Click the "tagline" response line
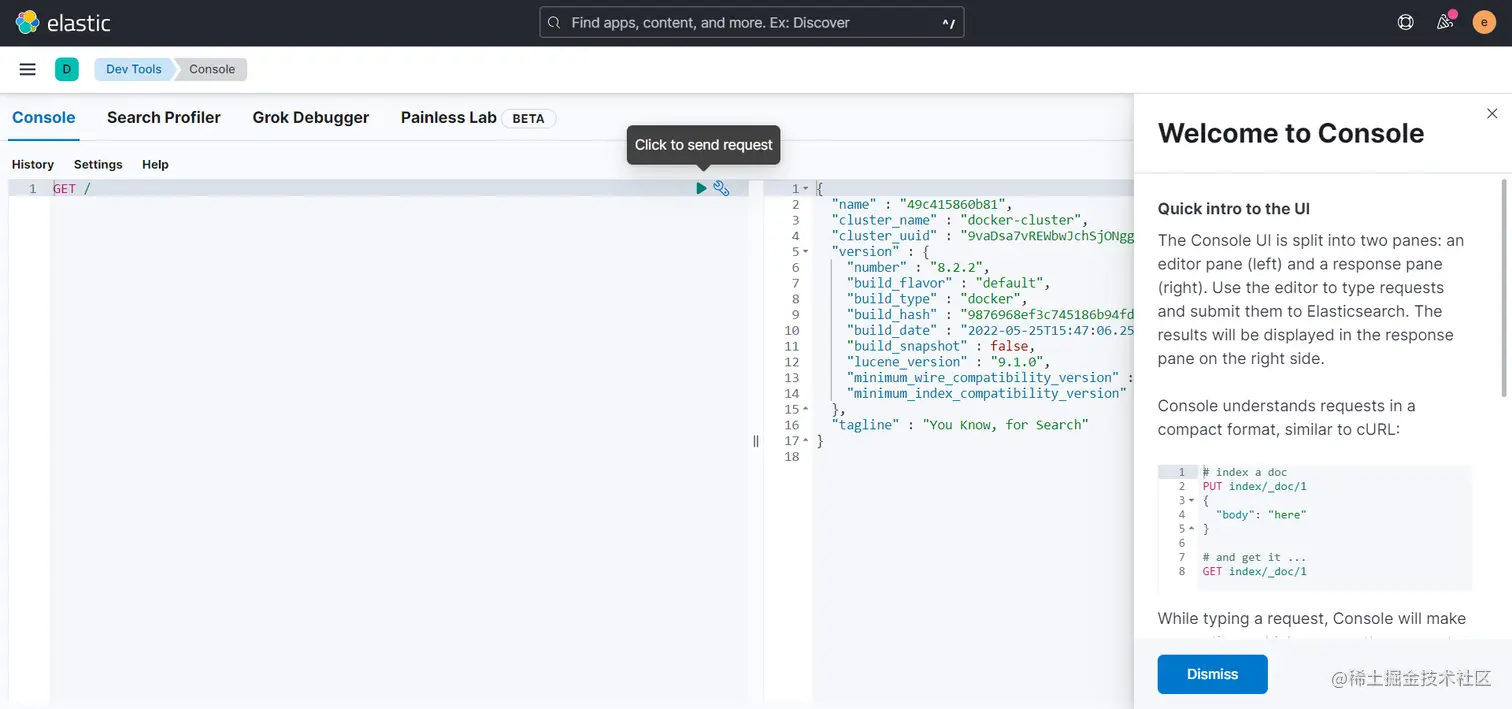This screenshot has height=709, width=1512. [959, 425]
